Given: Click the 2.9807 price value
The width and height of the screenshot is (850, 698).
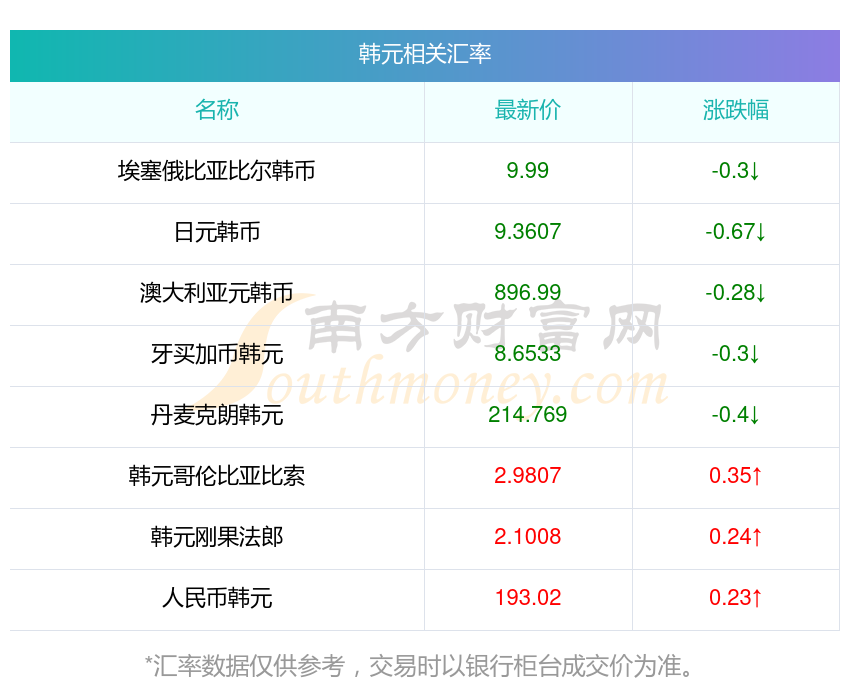Looking at the screenshot, I should (527, 476).
